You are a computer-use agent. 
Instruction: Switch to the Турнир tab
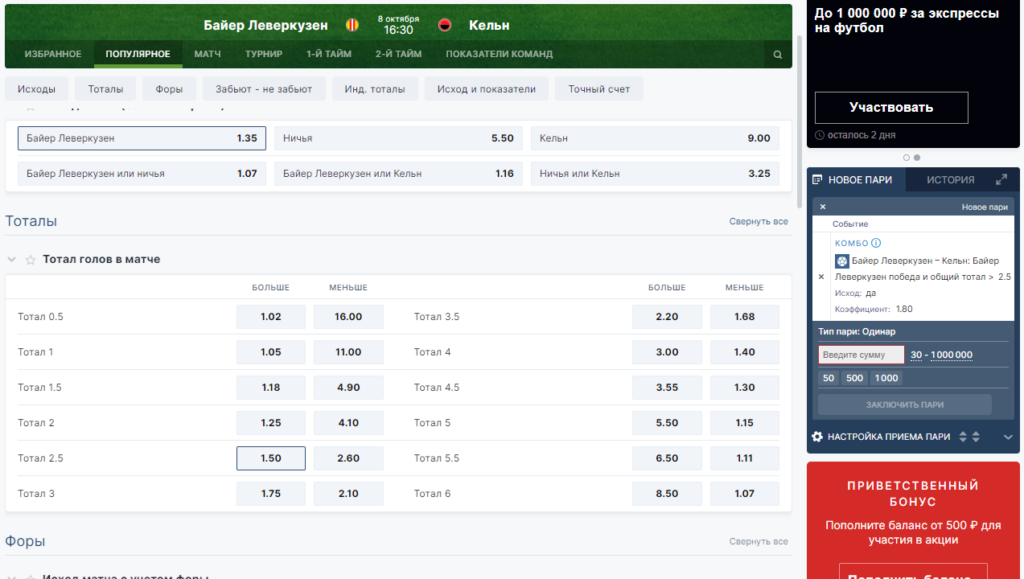pyautogui.click(x=264, y=54)
